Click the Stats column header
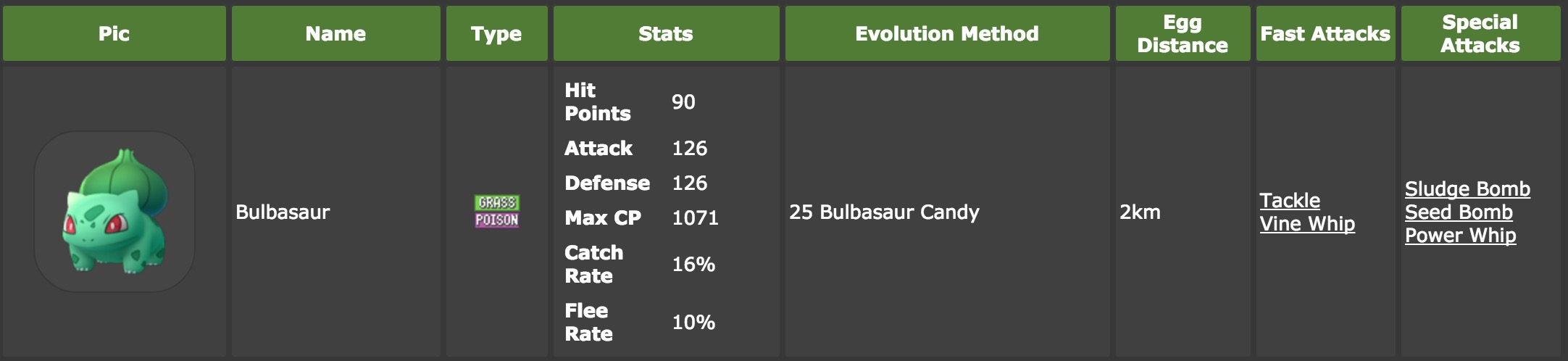This screenshot has height=361, width=1568. [x=667, y=33]
